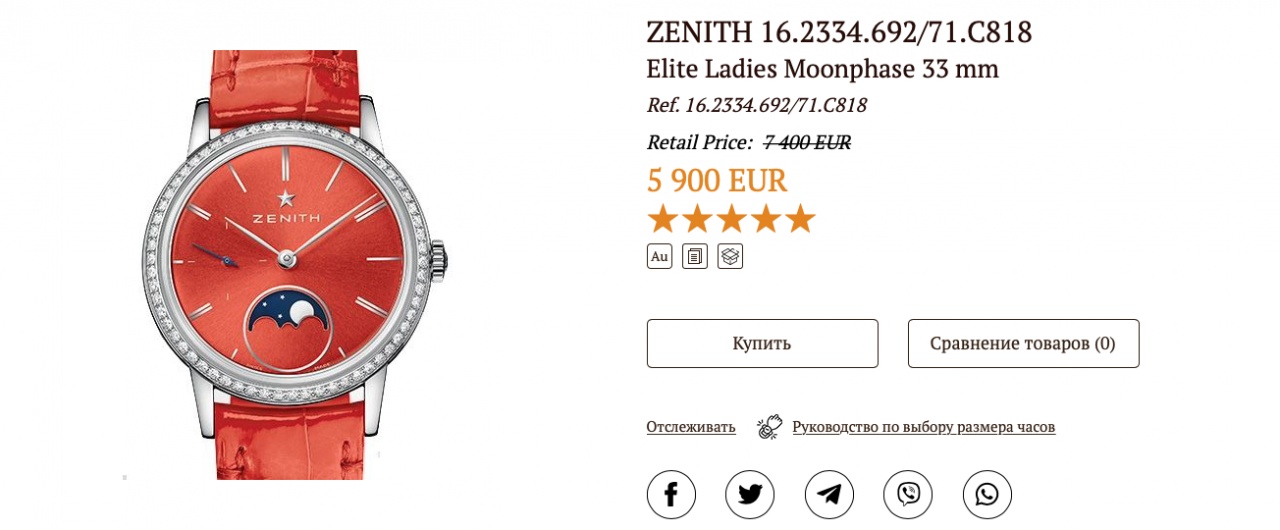
Task: Click the open box included icon
Action: tap(730, 256)
